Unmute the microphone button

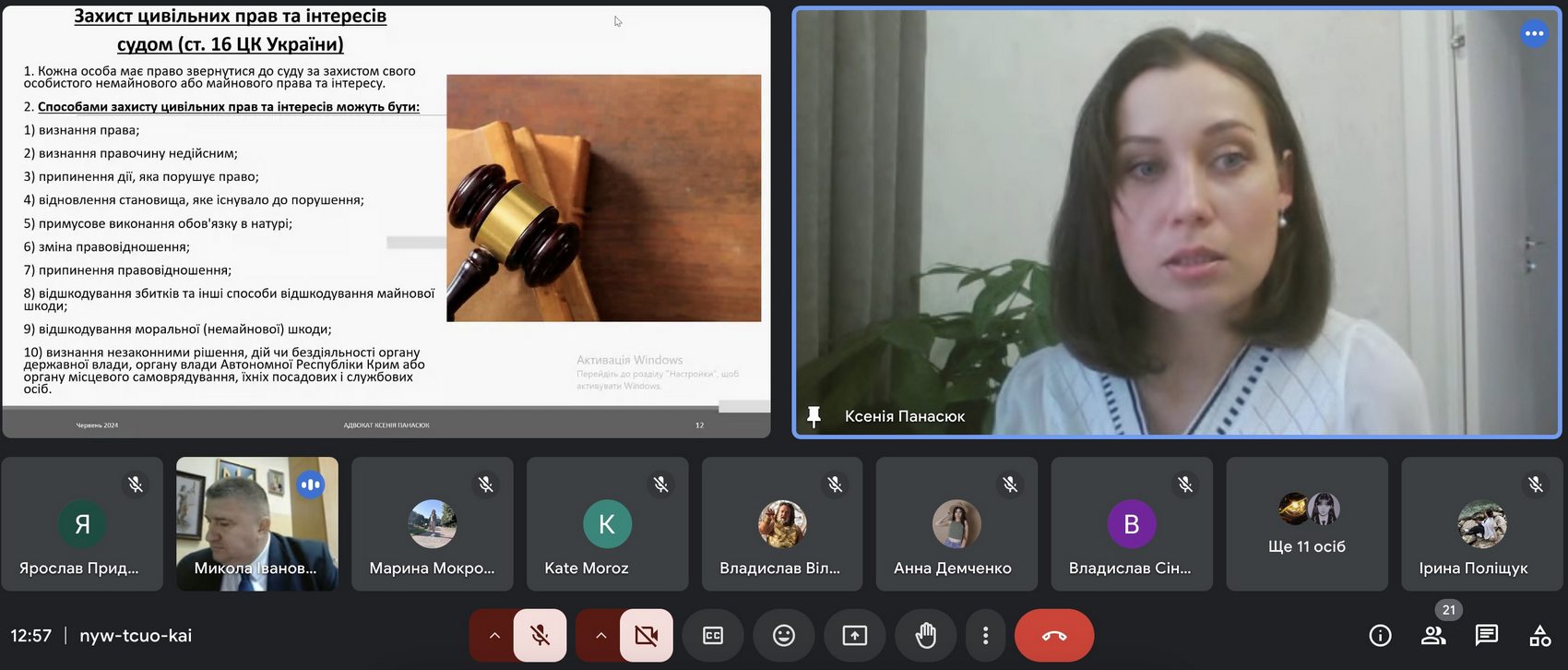click(x=540, y=635)
